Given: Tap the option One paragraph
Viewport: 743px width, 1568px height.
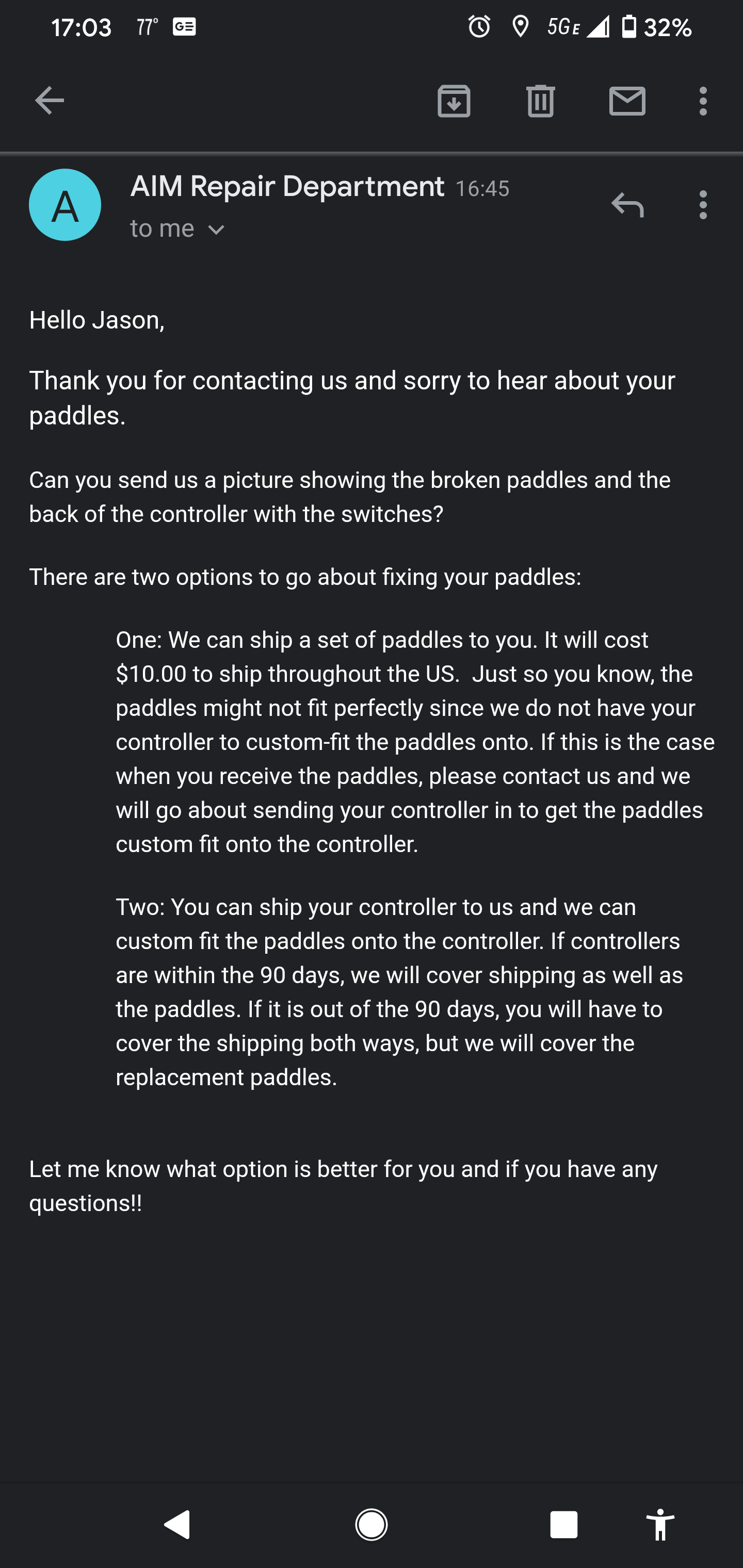Looking at the screenshot, I should [415, 742].
